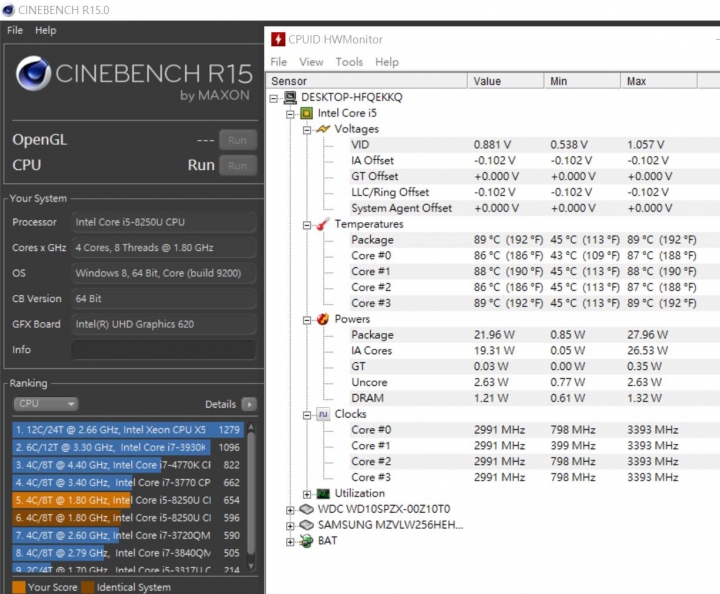Expand the SAMSUNG MZVLW256HEH node
The width and height of the screenshot is (720, 594).
pyautogui.click(x=290, y=526)
